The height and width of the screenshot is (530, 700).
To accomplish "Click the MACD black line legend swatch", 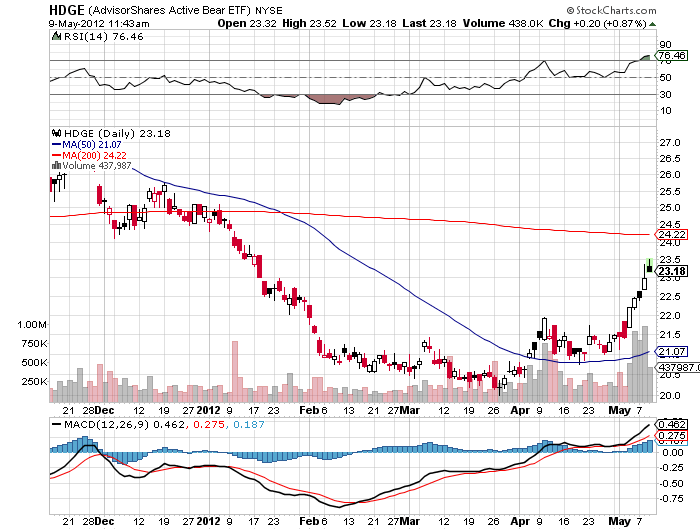I will (56, 424).
